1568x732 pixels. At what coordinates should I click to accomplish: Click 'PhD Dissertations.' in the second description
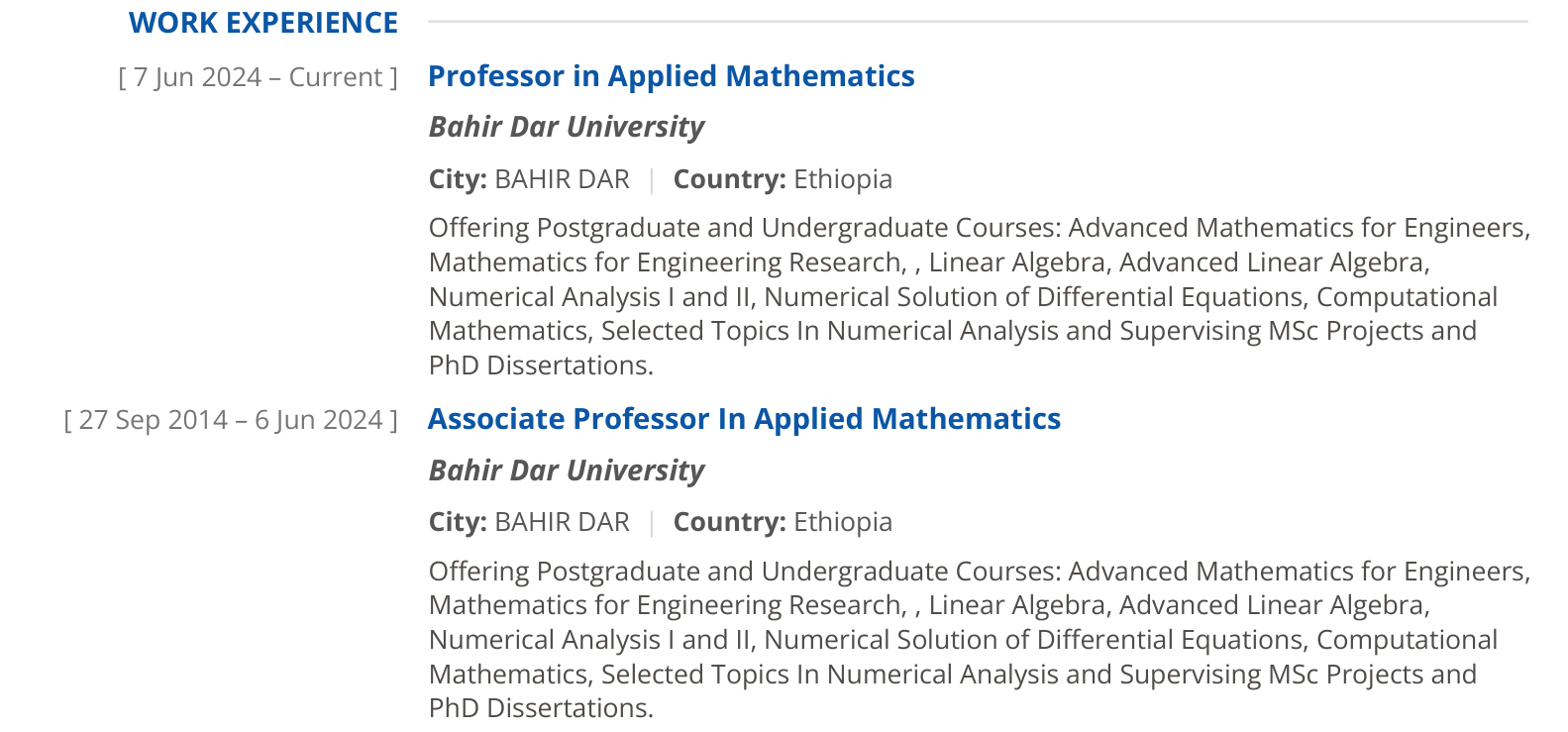pos(541,708)
